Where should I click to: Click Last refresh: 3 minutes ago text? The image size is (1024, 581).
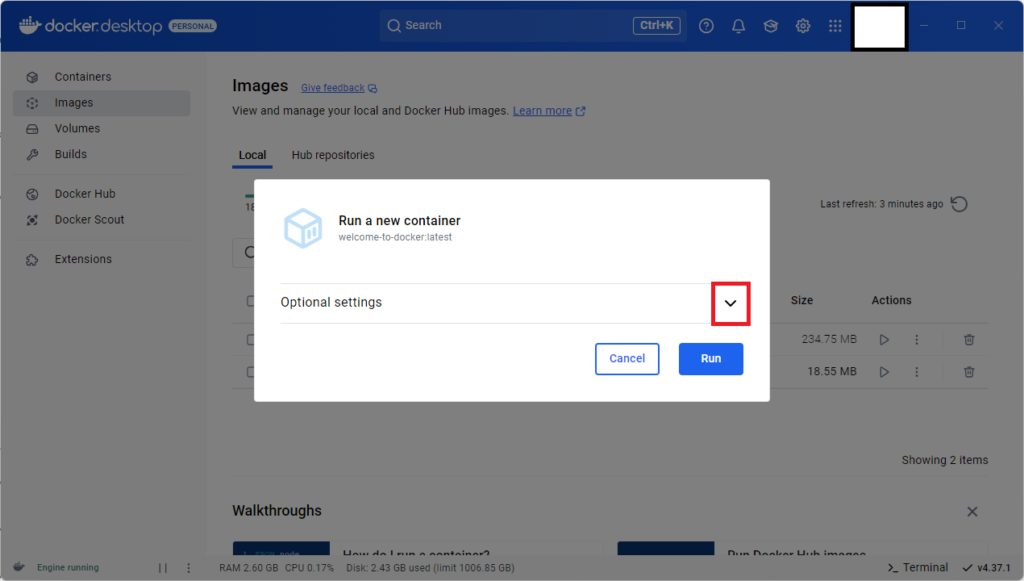tap(882, 204)
